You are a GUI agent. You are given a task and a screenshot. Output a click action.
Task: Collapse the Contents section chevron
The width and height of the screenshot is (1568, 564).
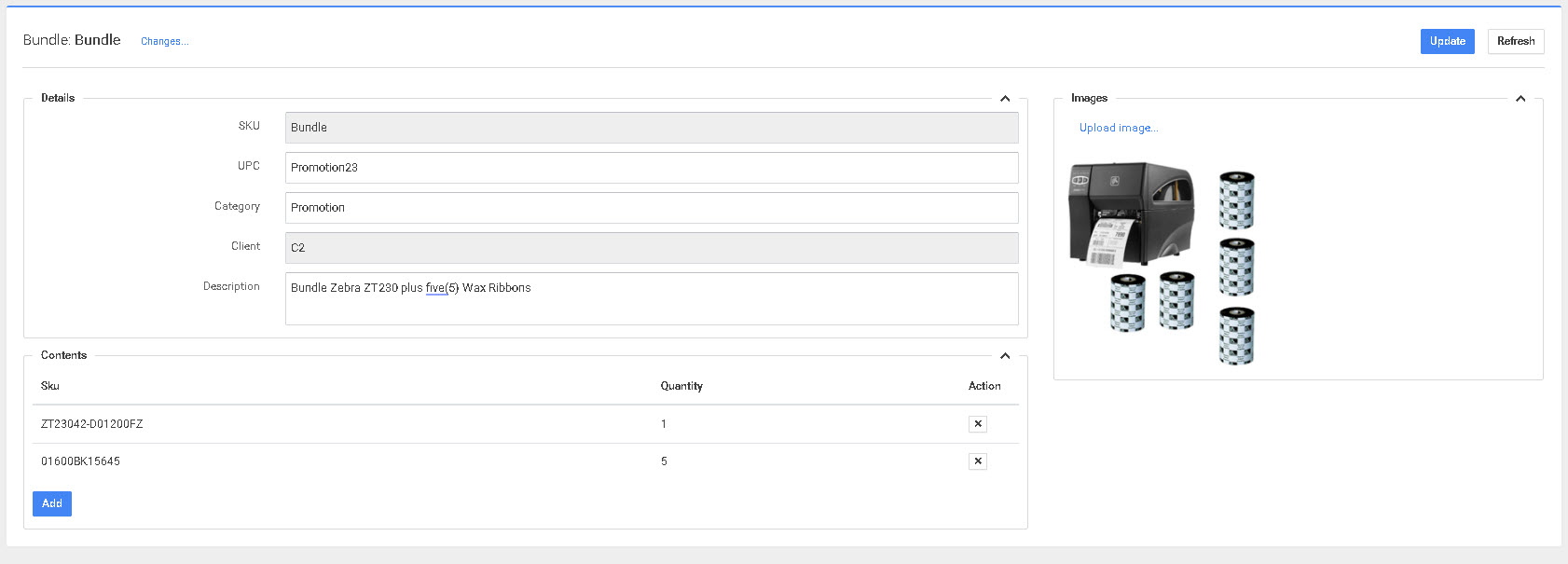click(1005, 356)
